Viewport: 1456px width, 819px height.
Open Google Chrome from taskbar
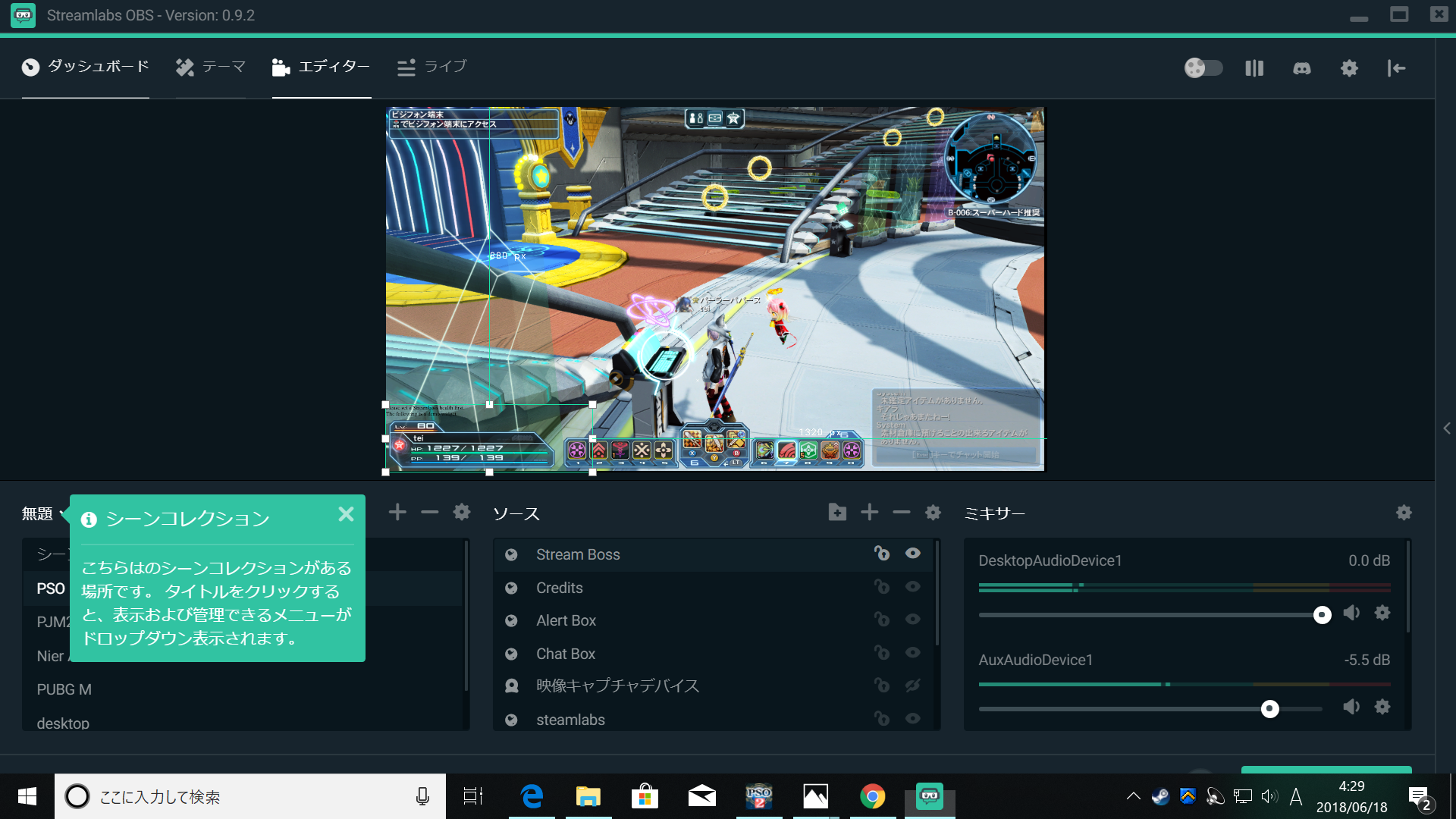[873, 796]
